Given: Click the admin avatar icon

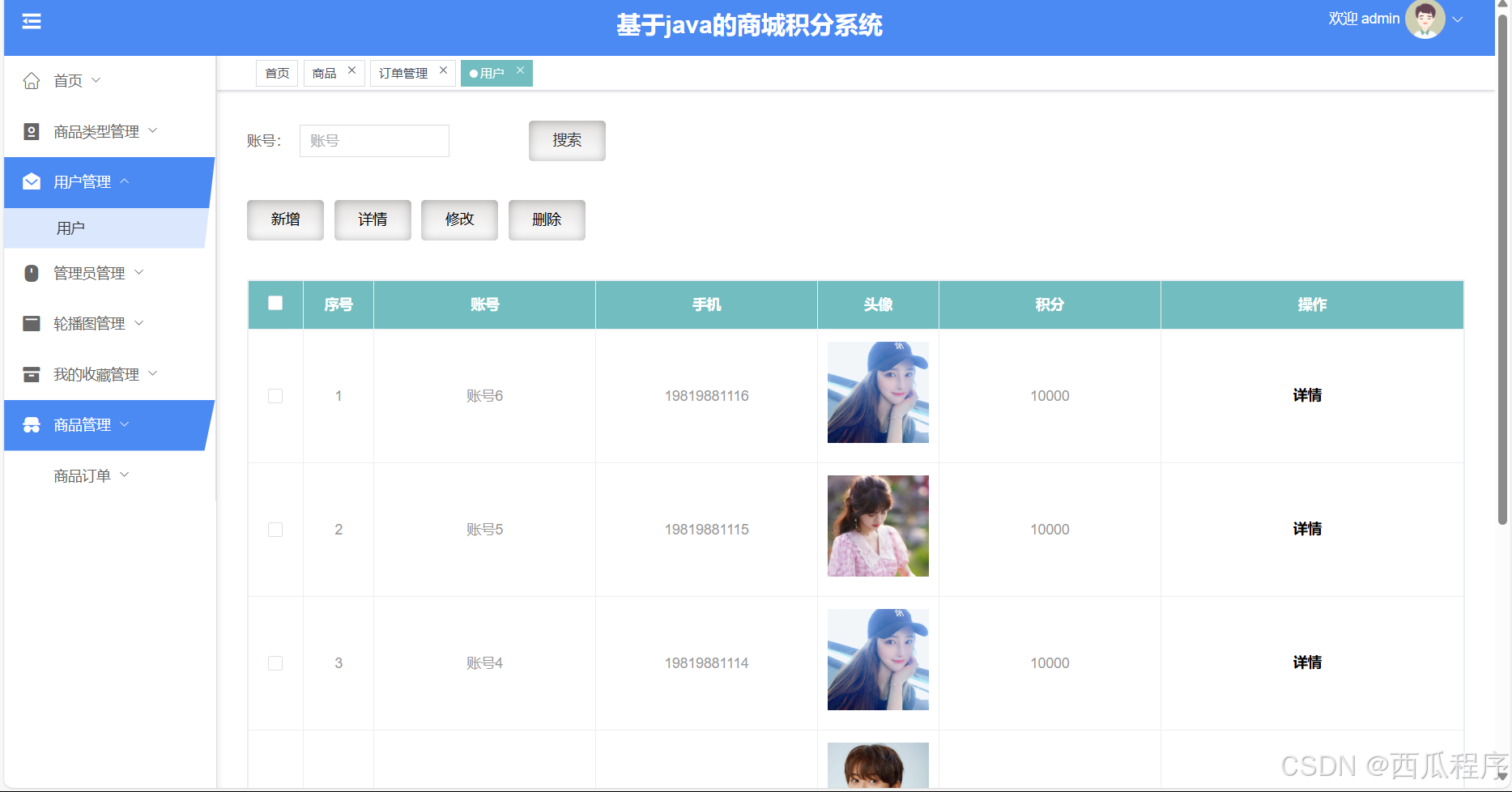Looking at the screenshot, I should (1425, 19).
